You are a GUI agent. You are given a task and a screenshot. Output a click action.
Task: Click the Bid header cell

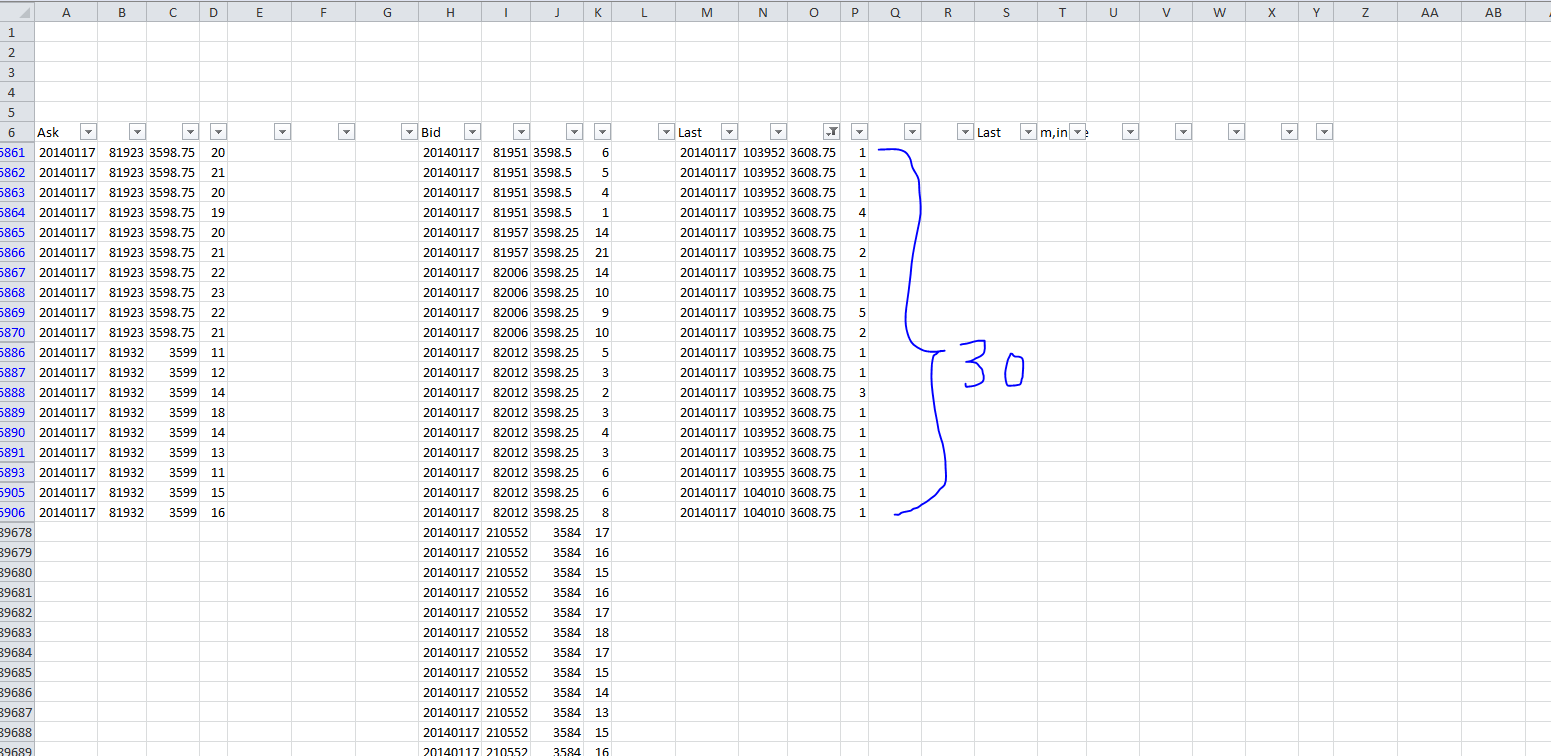click(450, 132)
